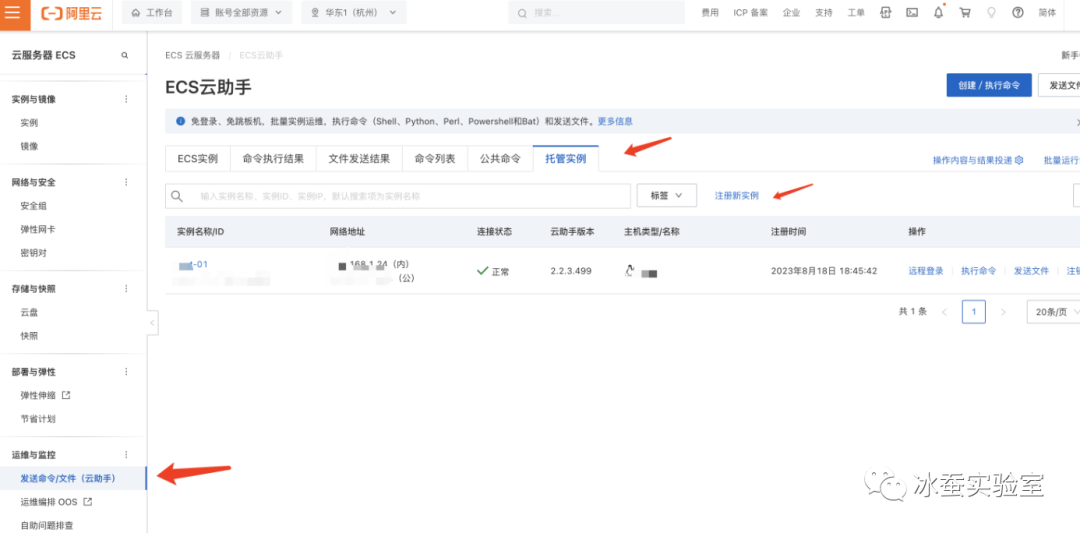Open 节省计划 in sidebar
The height and width of the screenshot is (533, 1080).
pos(38,419)
